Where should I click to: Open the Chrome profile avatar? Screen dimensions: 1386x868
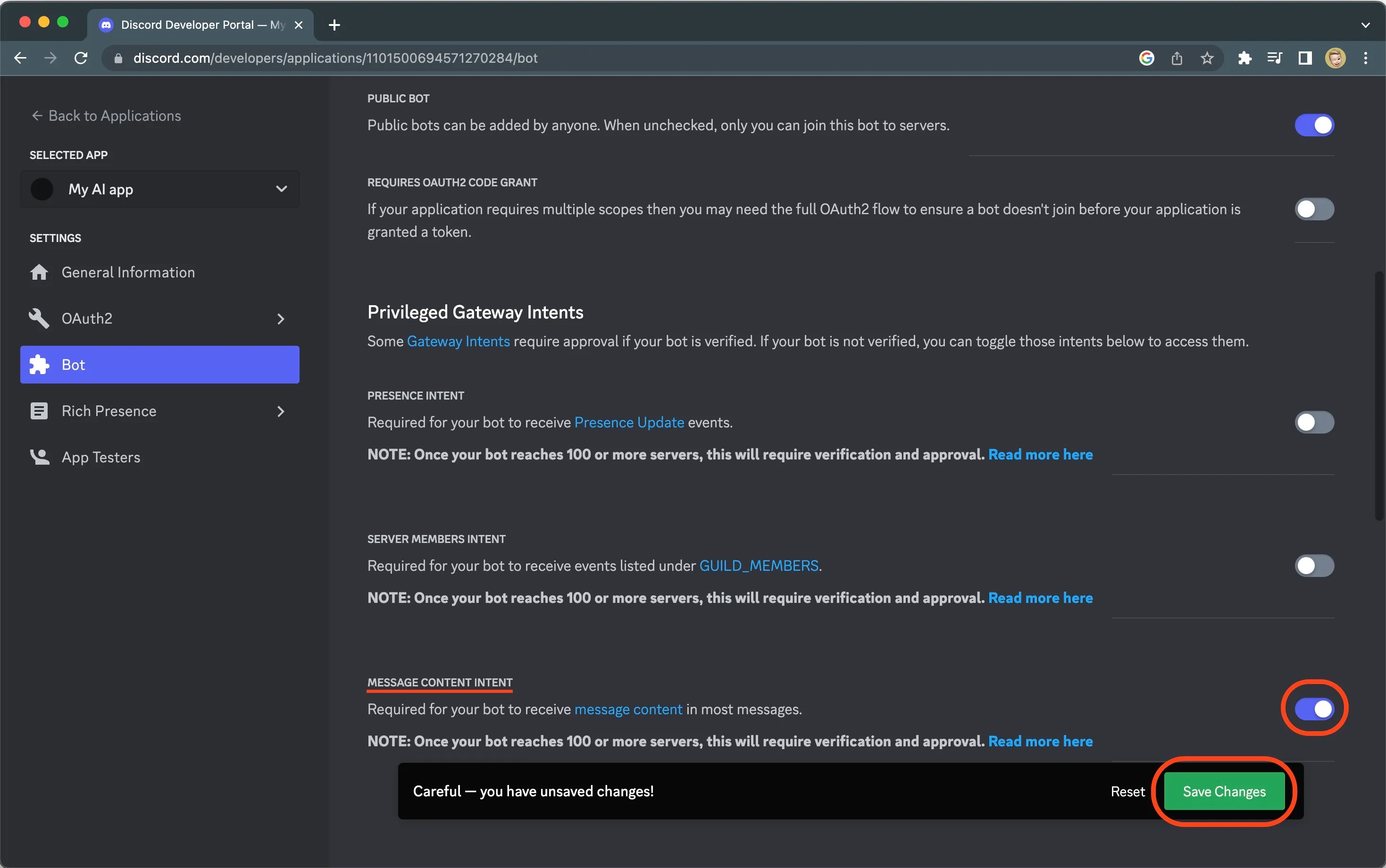(x=1336, y=58)
